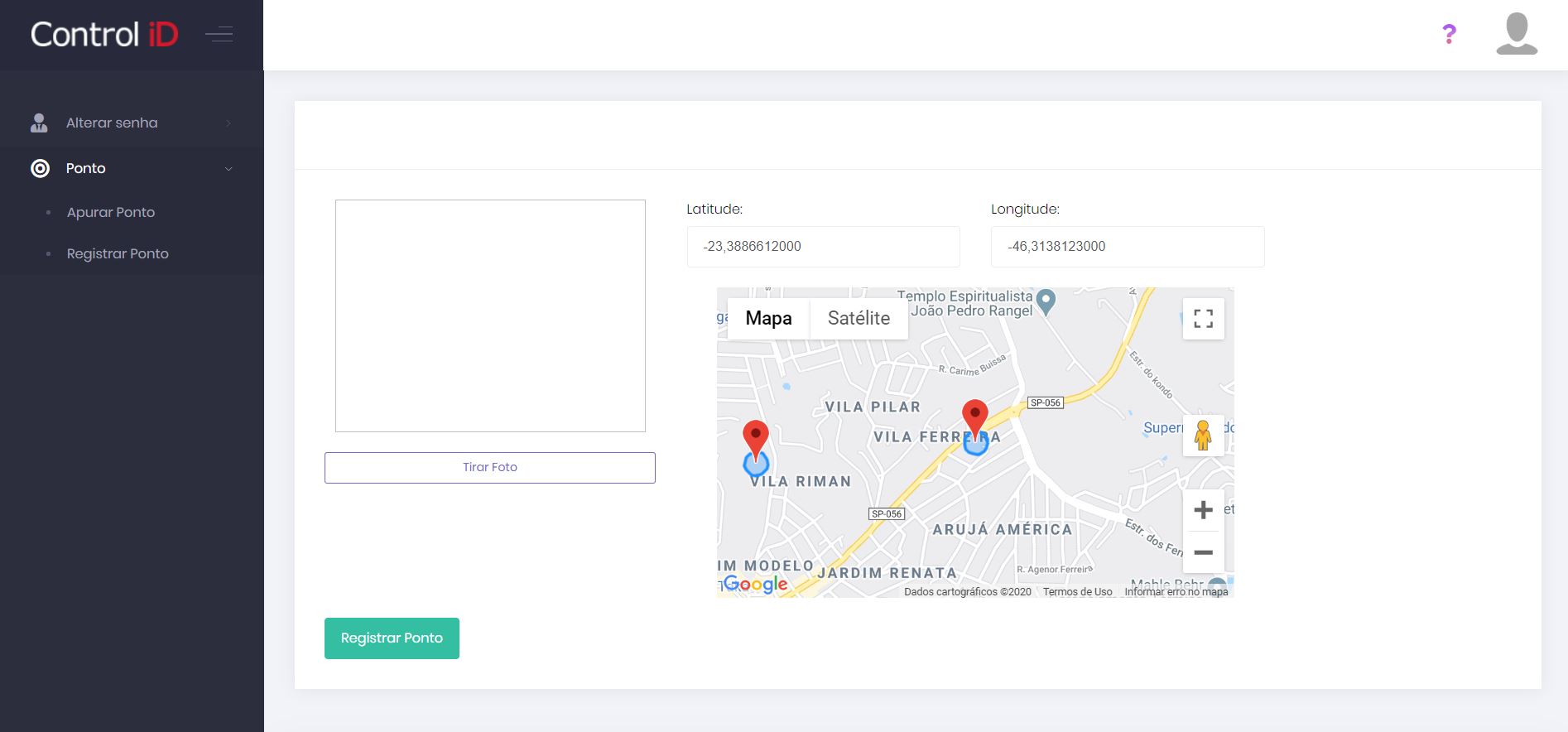
Task: Click the lower SP-056 road shield
Action: pos(887,513)
